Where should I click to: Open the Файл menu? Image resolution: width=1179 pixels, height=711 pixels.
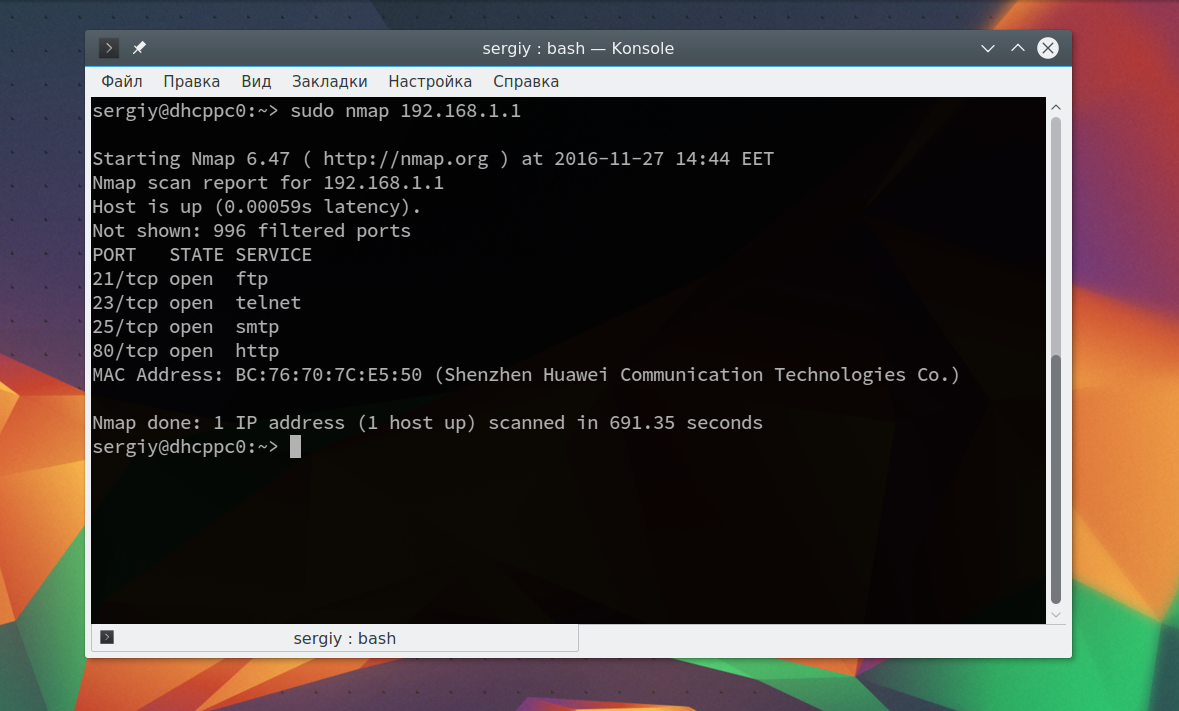point(122,81)
